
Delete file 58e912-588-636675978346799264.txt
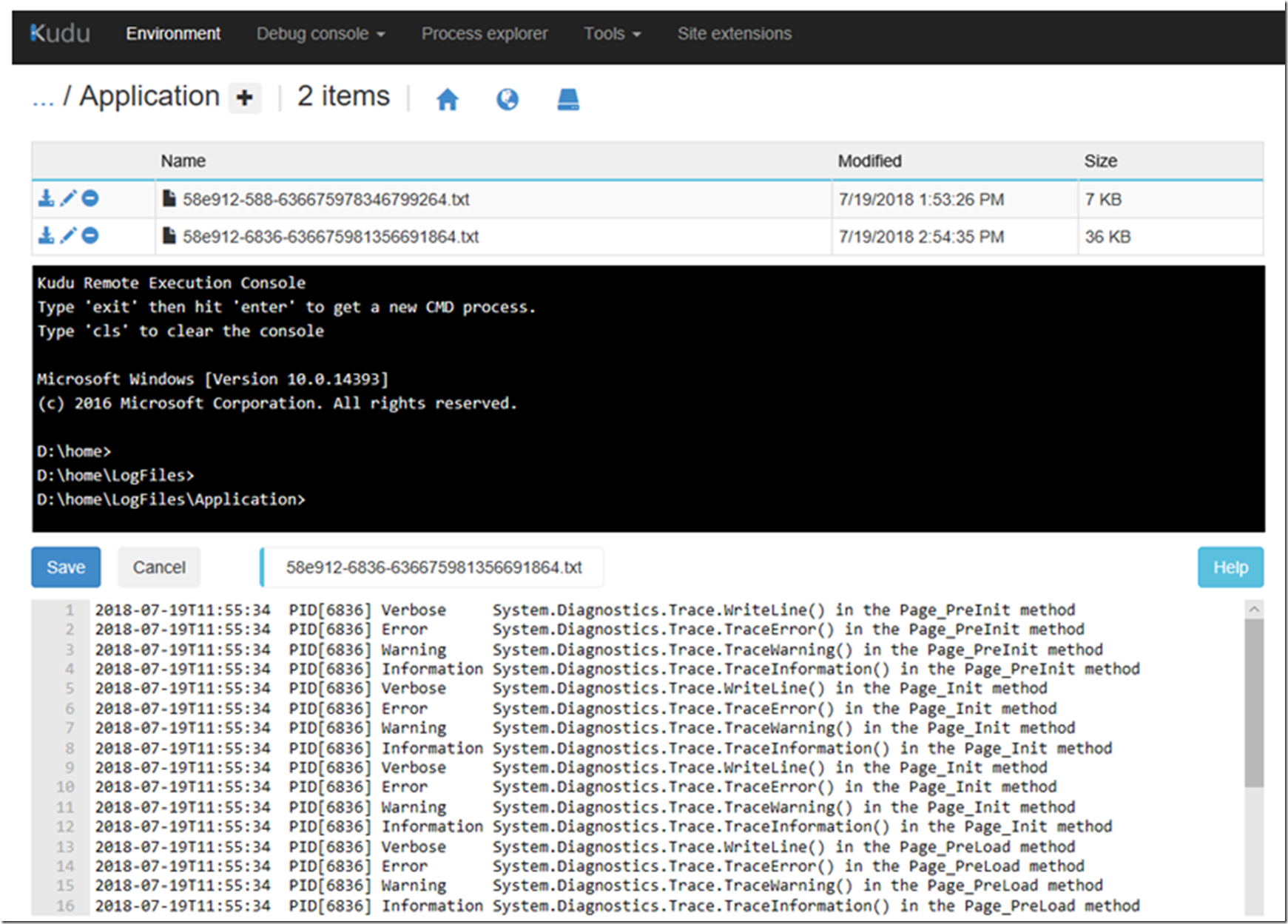click(x=90, y=198)
